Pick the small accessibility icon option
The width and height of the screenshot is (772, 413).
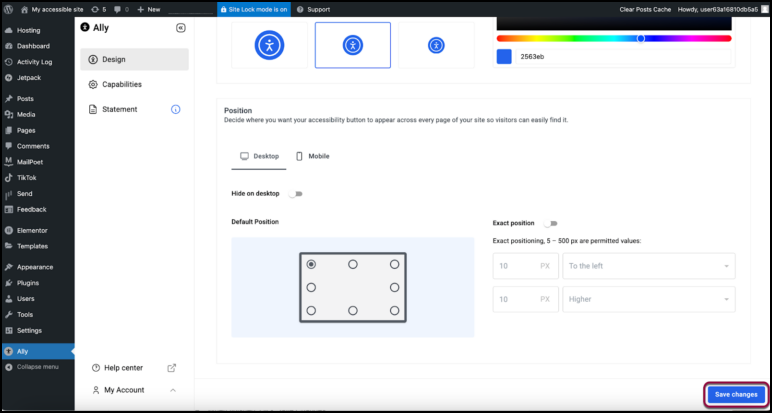point(436,45)
